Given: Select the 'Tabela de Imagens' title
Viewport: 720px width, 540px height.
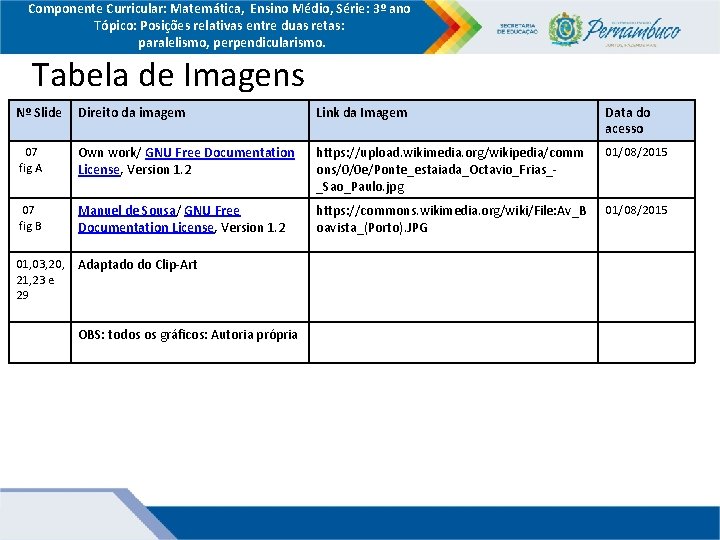Looking at the screenshot, I should click(x=168, y=75).
